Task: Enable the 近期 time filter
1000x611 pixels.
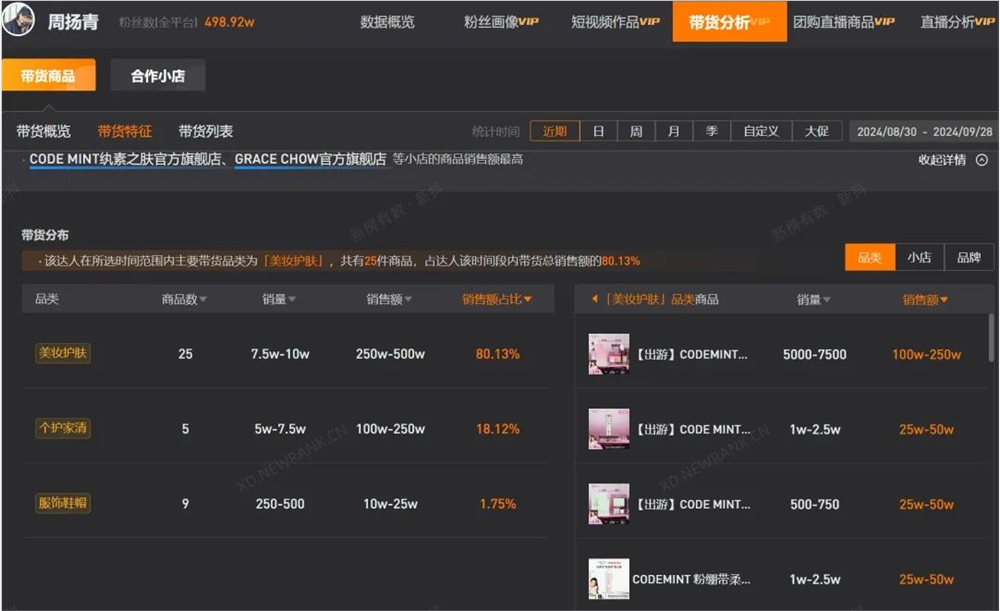Action: tap(554, 130)
